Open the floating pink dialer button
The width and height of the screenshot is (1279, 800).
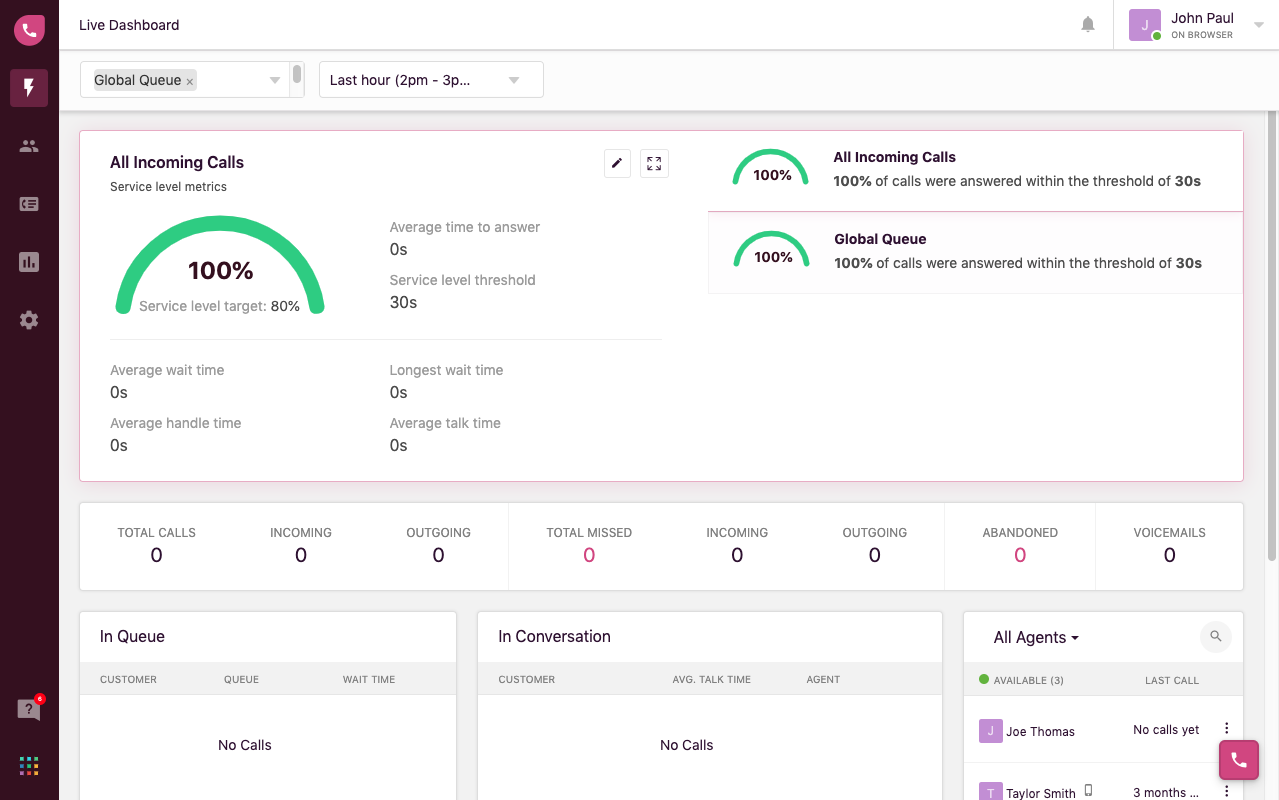click(x=1238, y=760)
